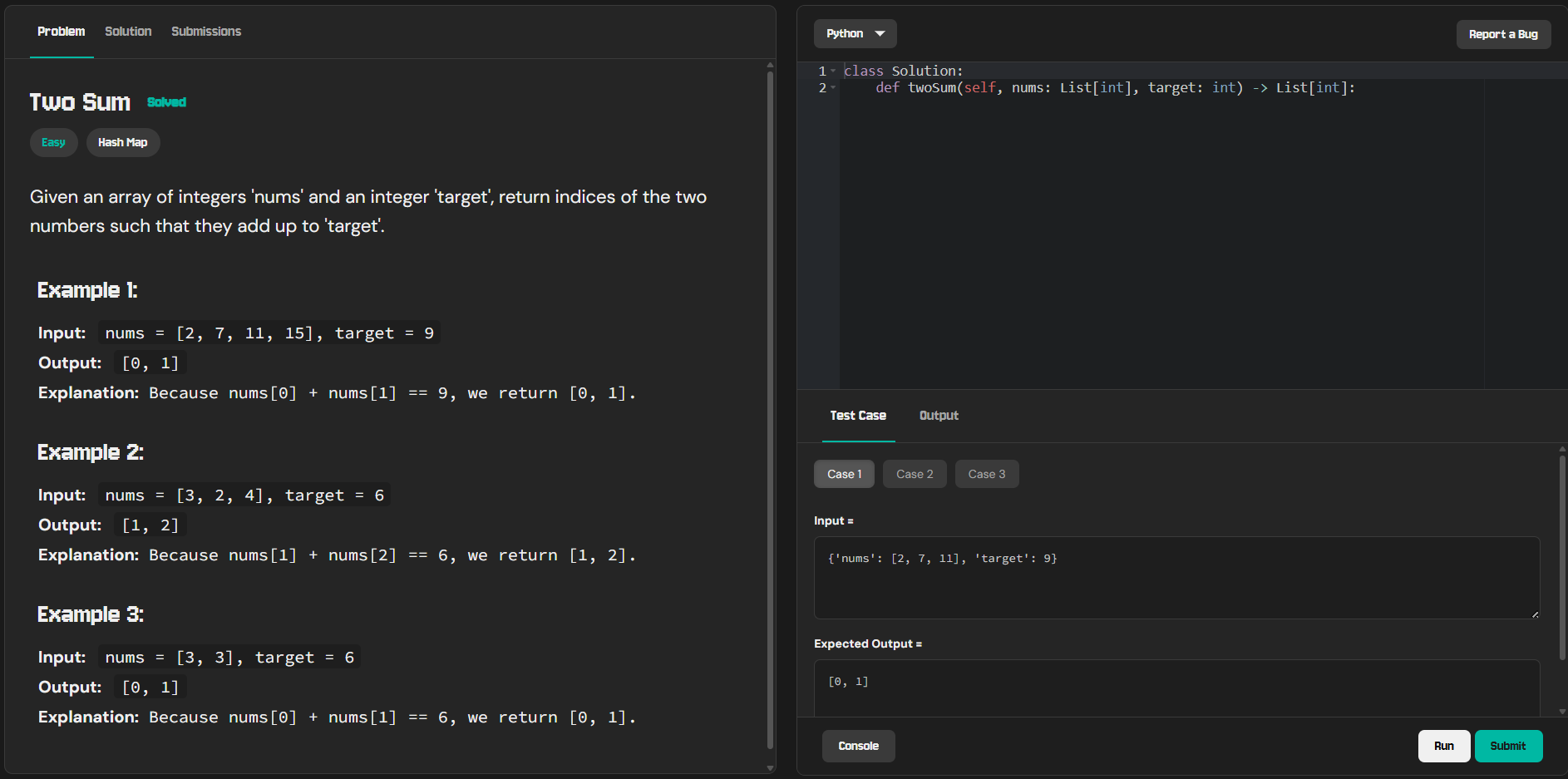The height and width of the screenshot is (779, 1568).
Task: Click the Easy difficulty badge
Action: [53, 142]
